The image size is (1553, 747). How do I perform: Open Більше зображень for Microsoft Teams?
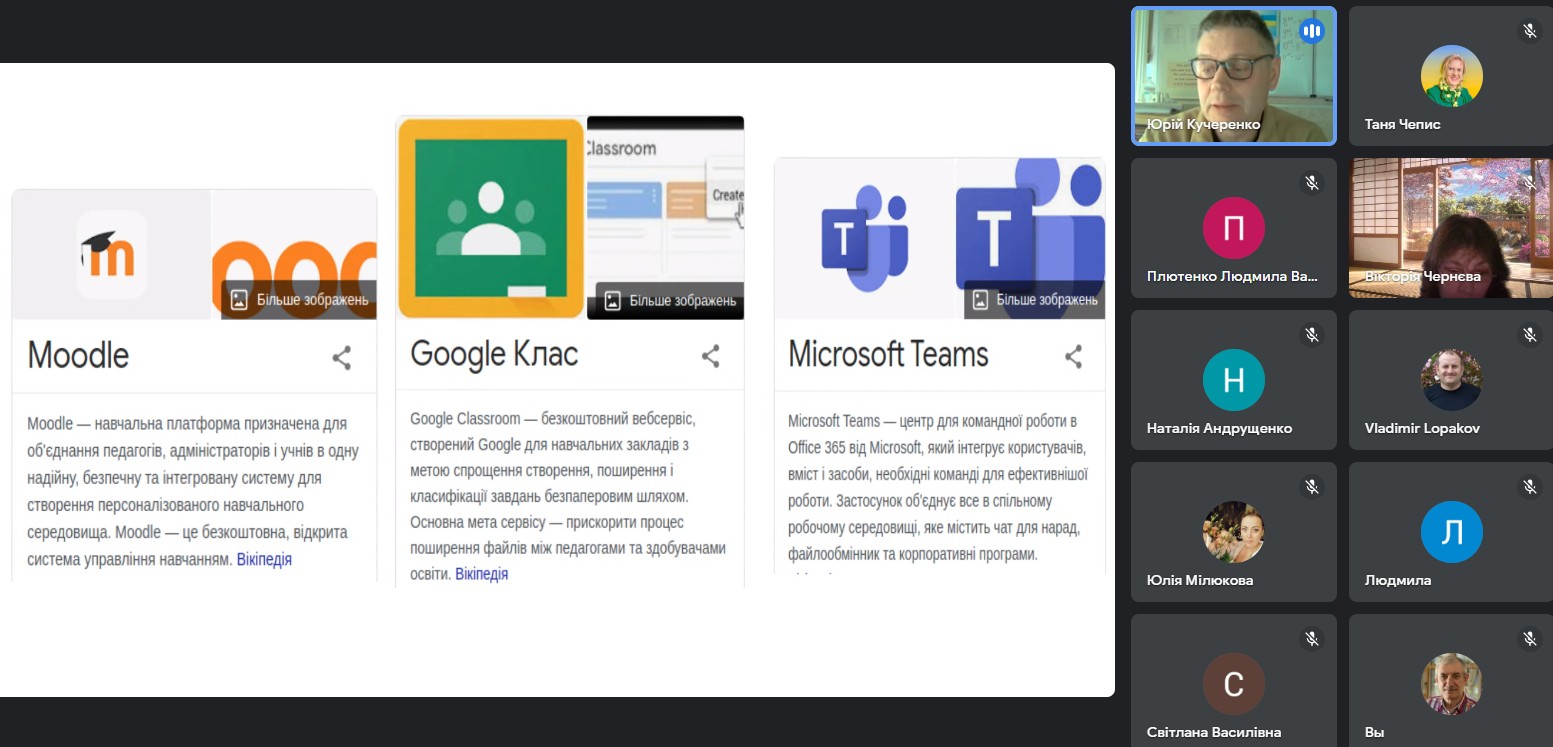(1035, 300)
